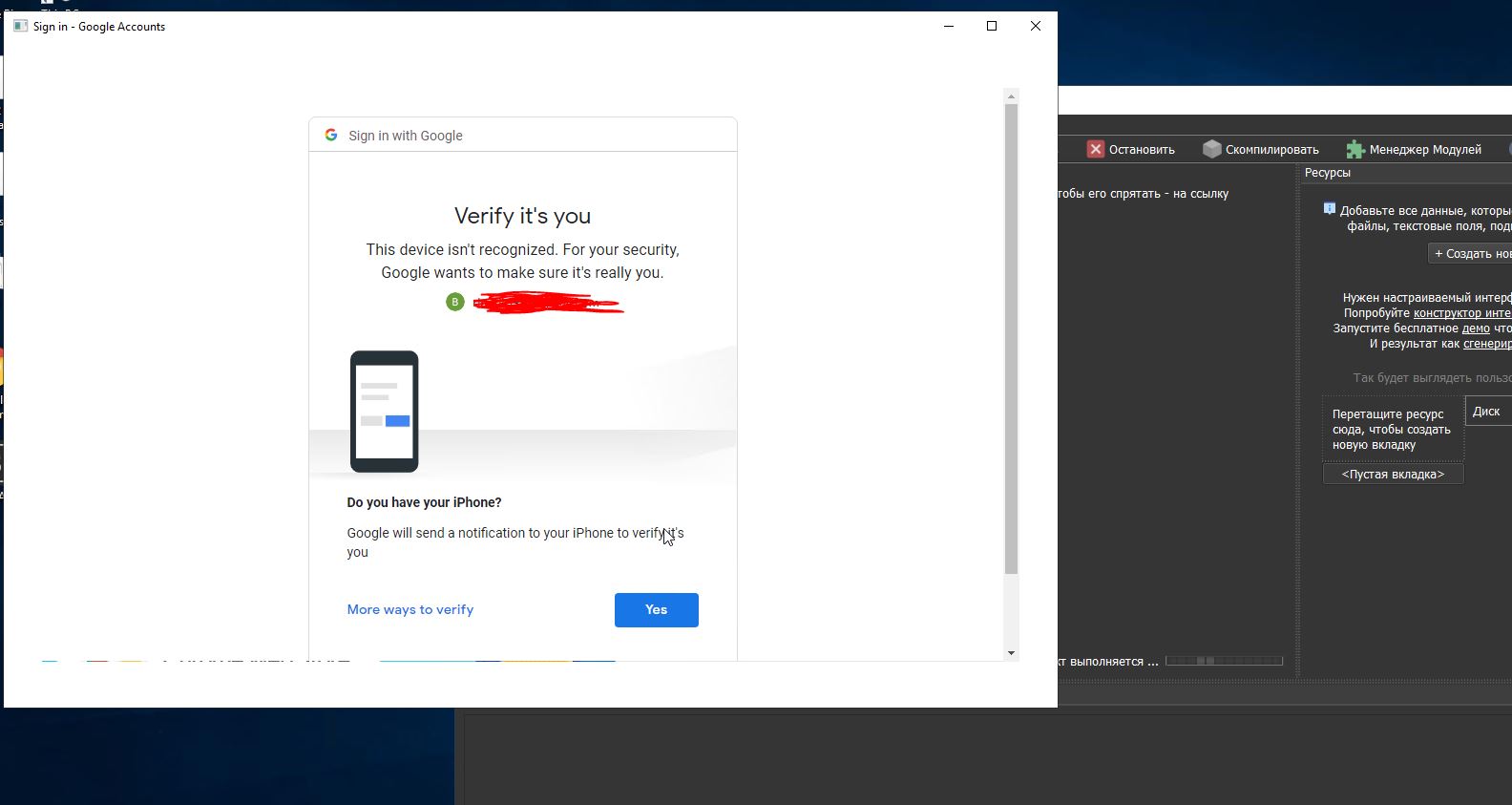
Task: Click the window icon in Sign in title bar
Action: [x=20, y=26]
